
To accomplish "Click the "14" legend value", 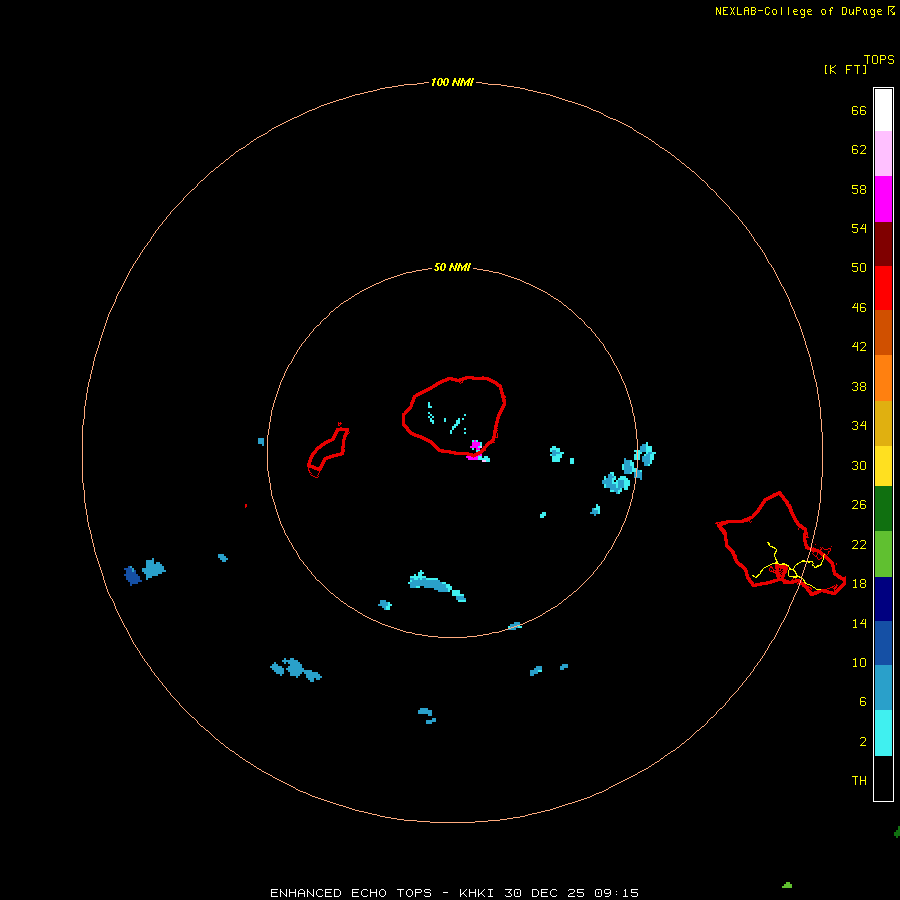I will pos(859,623).
